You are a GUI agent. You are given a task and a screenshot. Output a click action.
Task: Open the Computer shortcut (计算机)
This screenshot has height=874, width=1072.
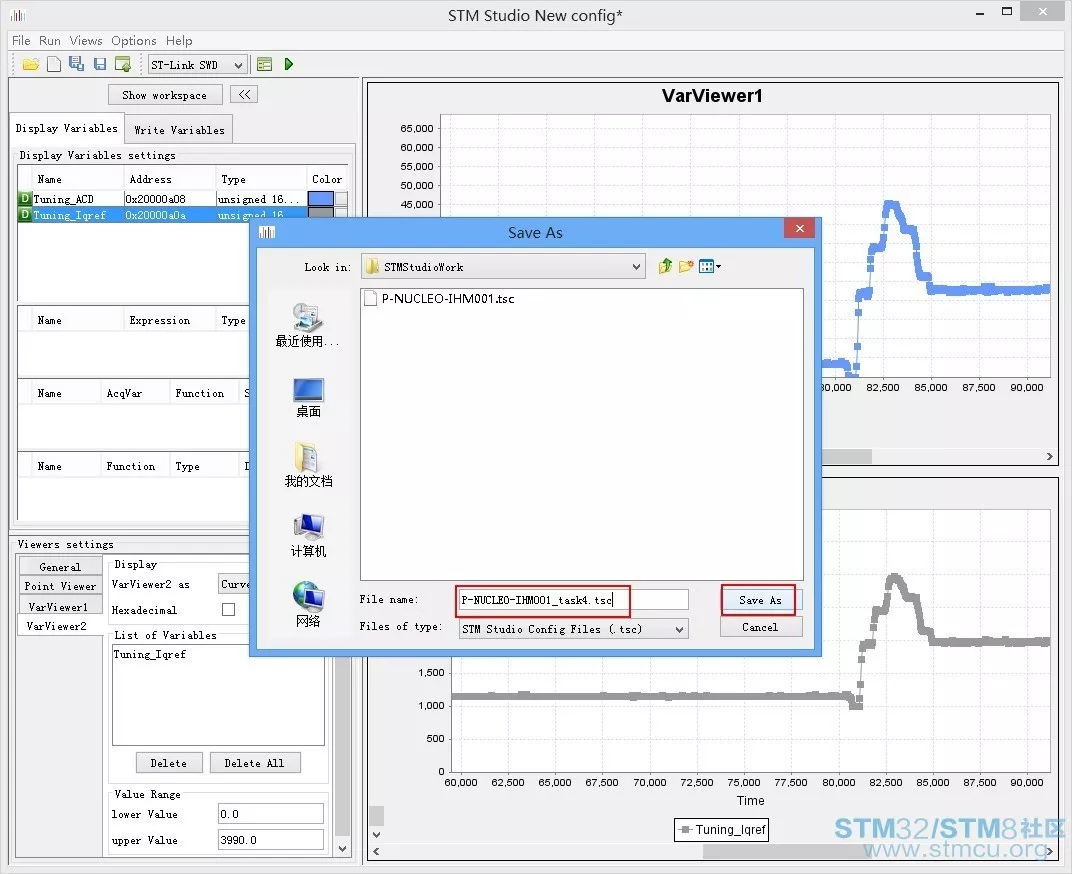click(x=308, y=535)
